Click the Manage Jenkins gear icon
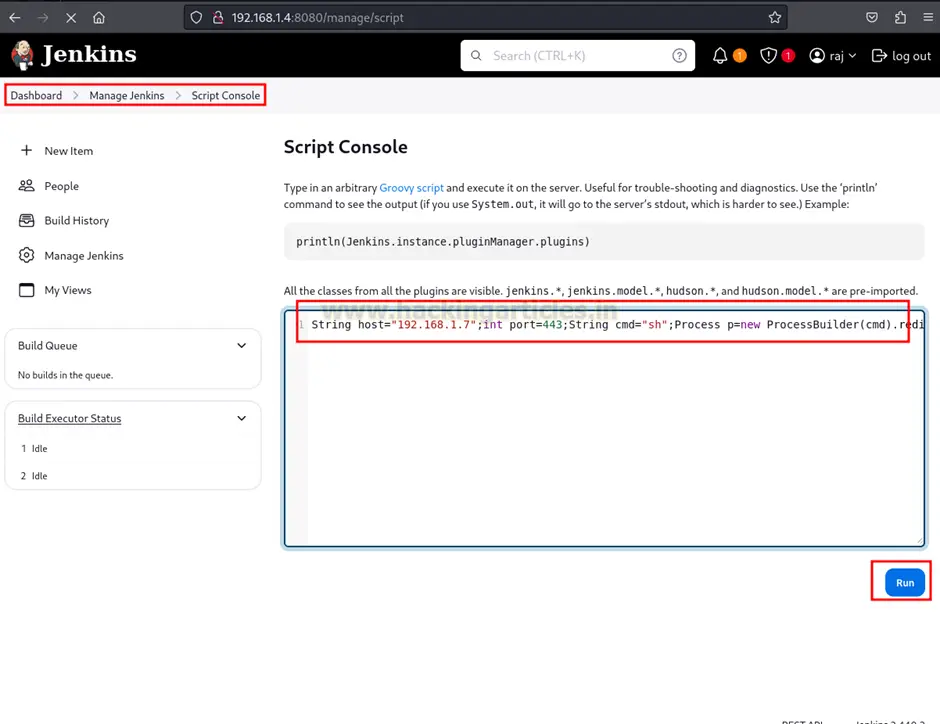Image resolution: width=940 pixels, height=724 pixels. click(26, 255)
